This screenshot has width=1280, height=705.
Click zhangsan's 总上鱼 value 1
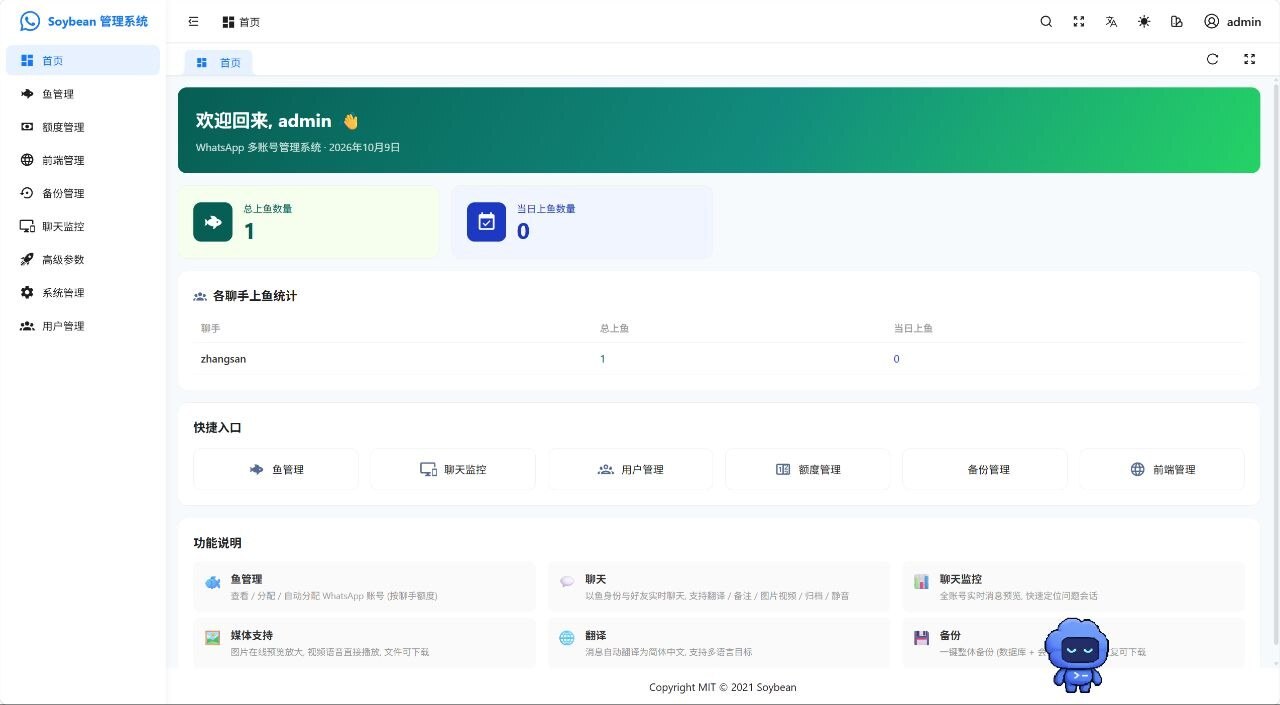pos(603,359)
